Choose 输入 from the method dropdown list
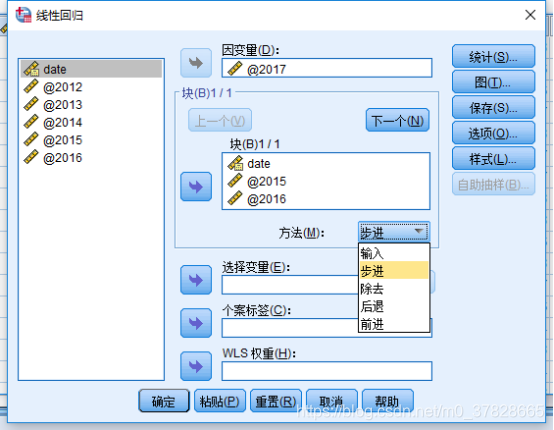 point(394,253)
